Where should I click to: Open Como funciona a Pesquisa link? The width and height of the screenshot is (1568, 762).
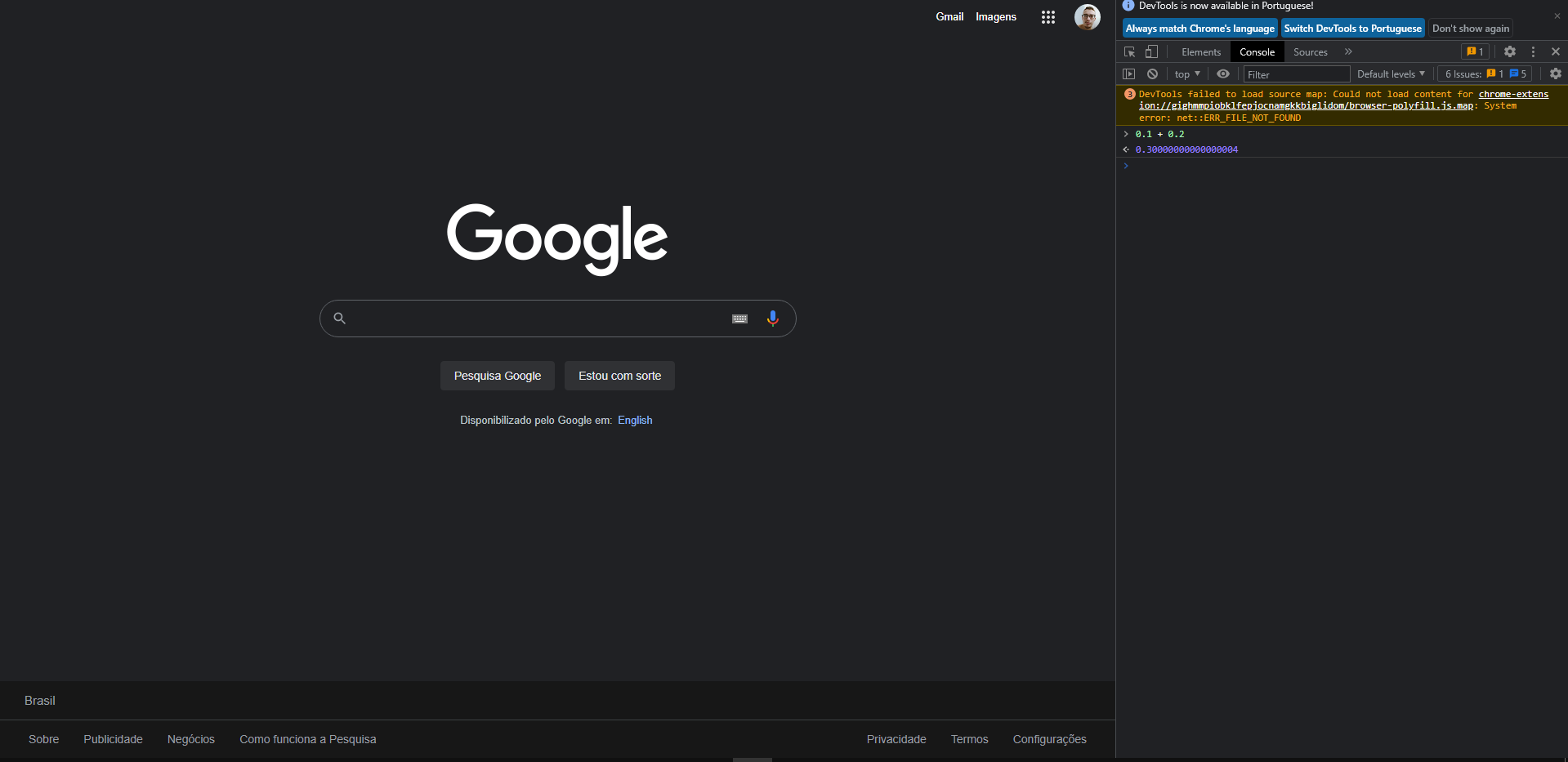click(308, 739)
